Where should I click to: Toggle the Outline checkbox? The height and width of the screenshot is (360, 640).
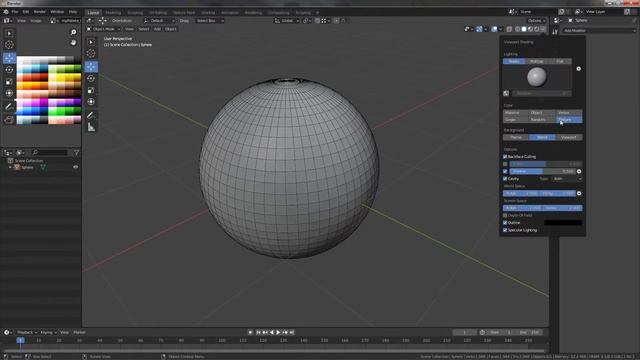[505, 223]
